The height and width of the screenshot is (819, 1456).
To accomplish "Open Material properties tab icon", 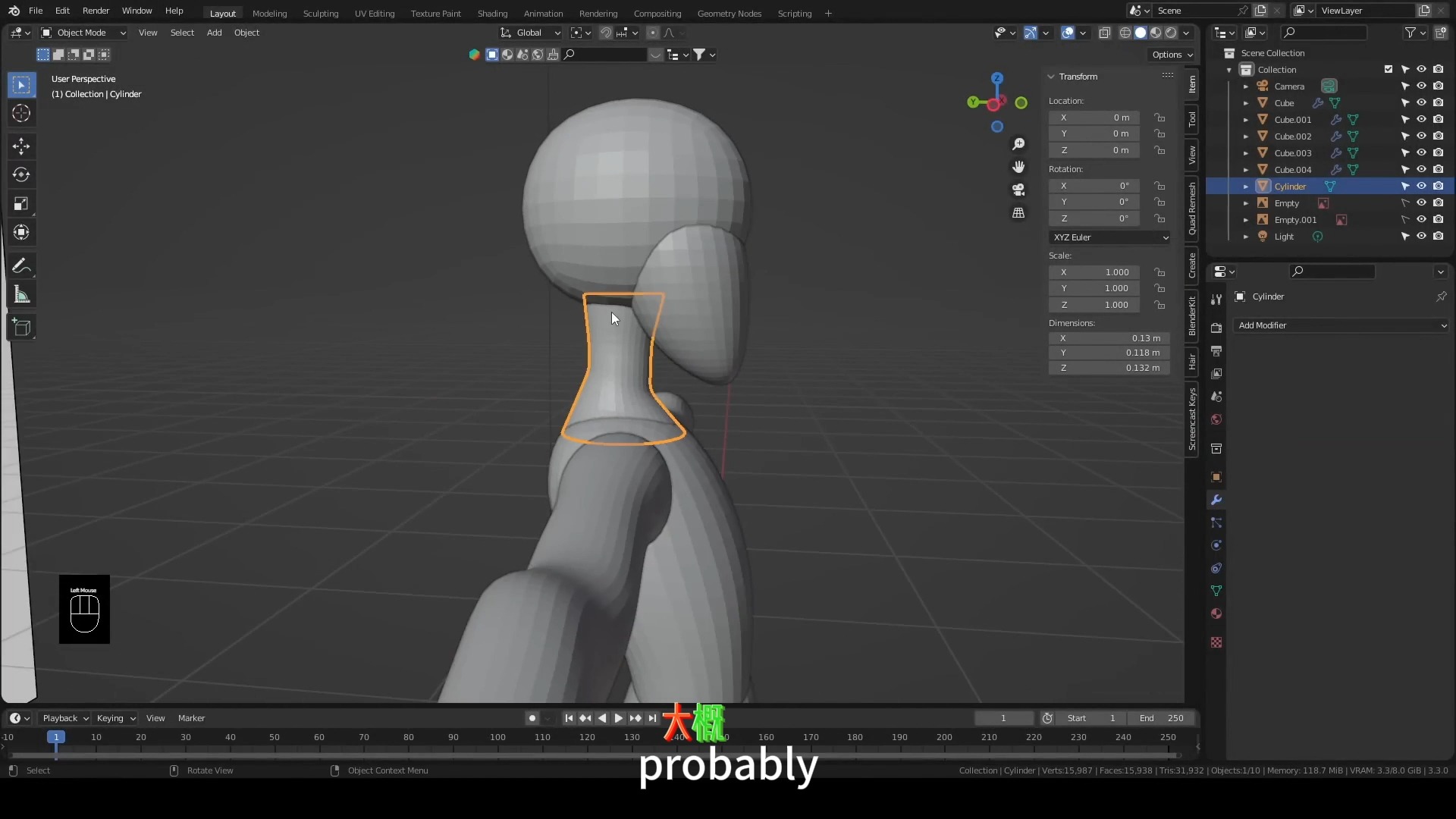I will (x=1216, y=613).
